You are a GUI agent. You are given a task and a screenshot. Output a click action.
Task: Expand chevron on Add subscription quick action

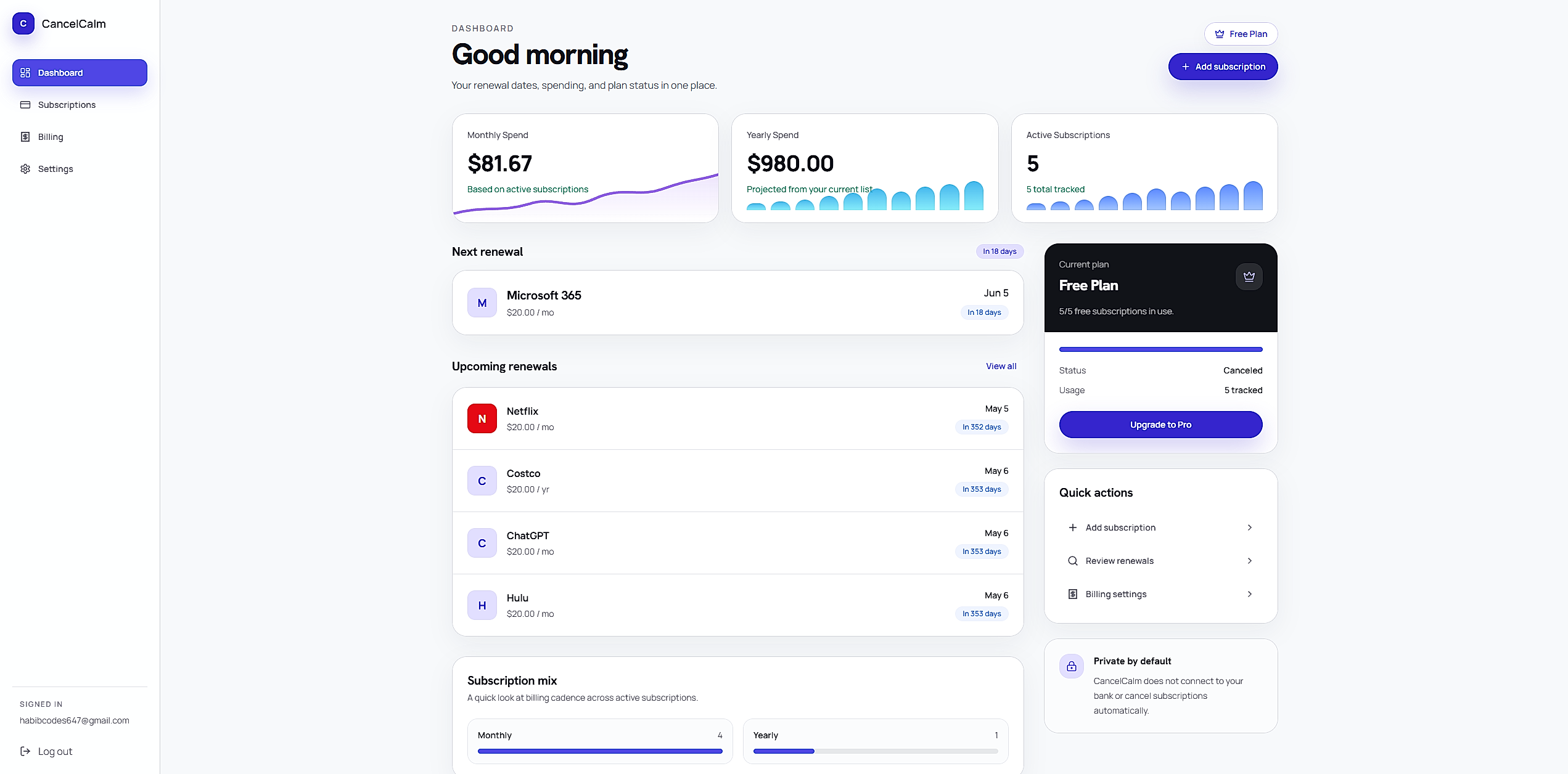(x=1250, y=528)
